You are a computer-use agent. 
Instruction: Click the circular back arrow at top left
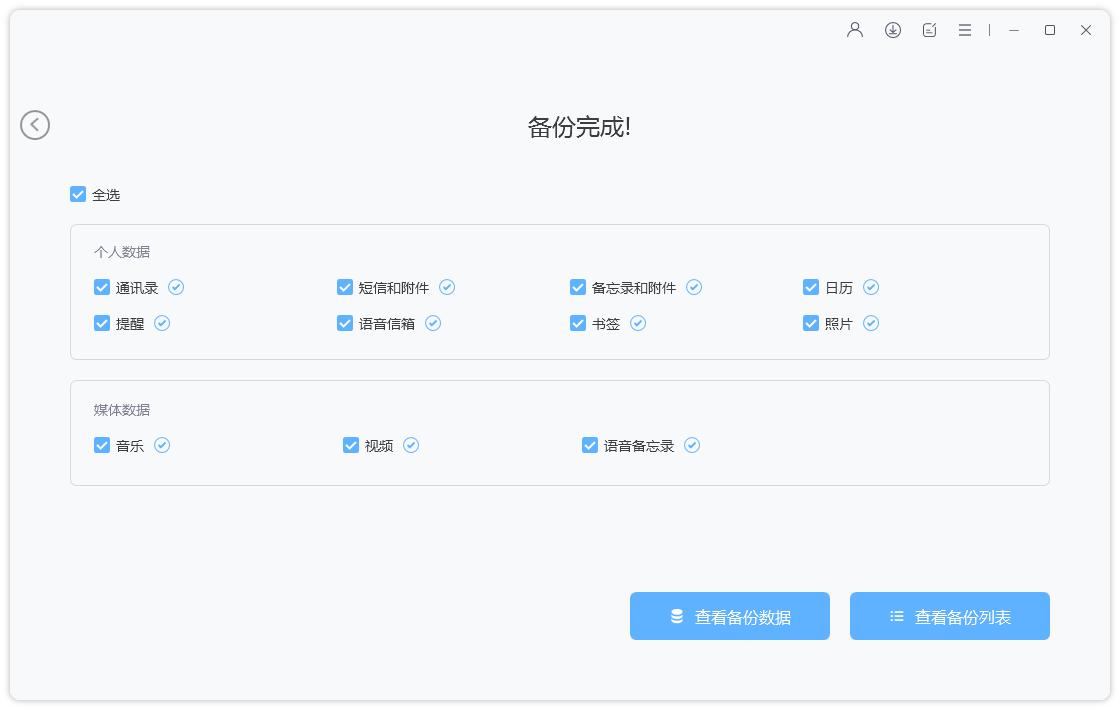35,124
